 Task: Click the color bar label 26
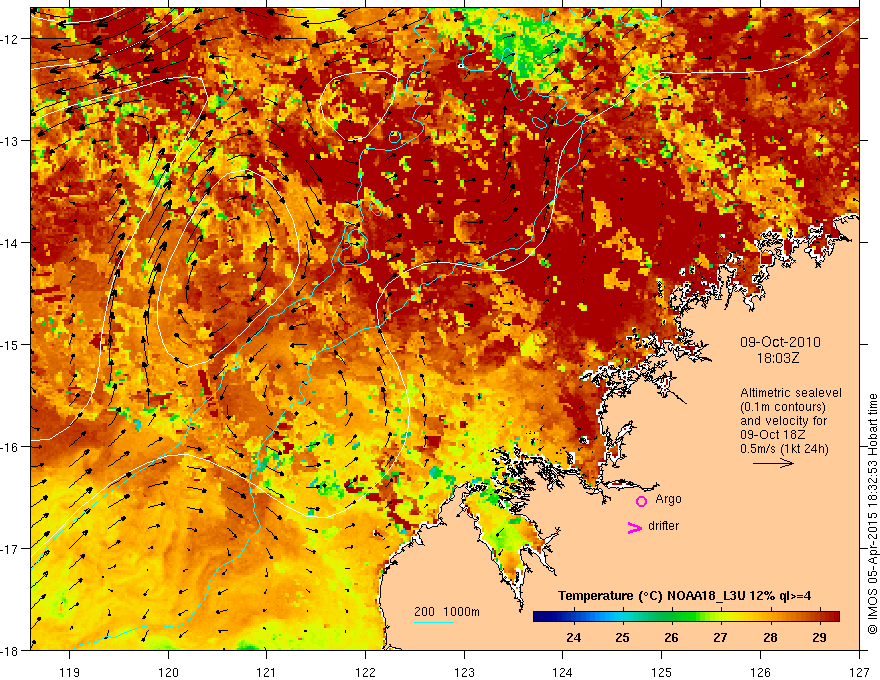pos(671,637)
